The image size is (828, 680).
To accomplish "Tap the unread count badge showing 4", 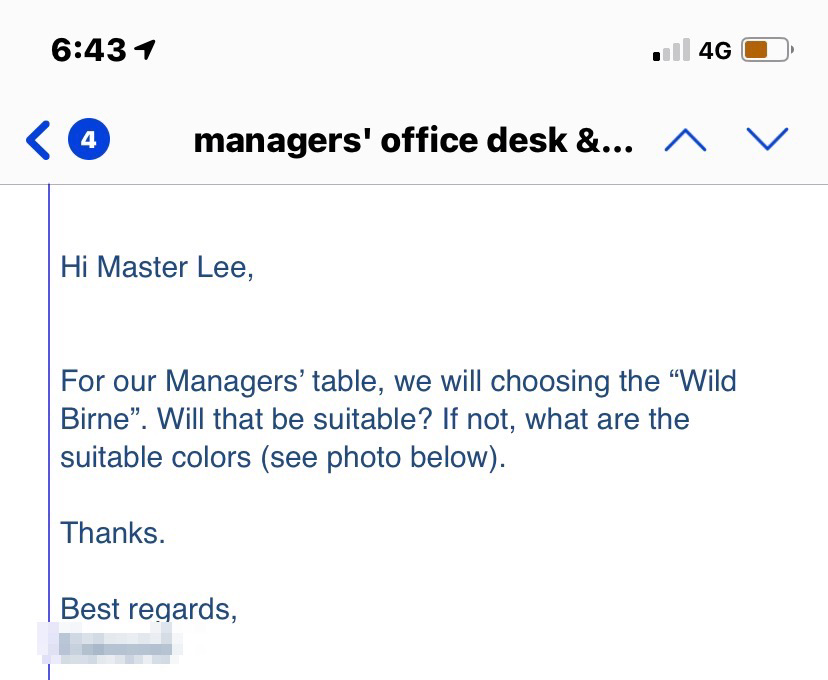I will tap(88, 140).
